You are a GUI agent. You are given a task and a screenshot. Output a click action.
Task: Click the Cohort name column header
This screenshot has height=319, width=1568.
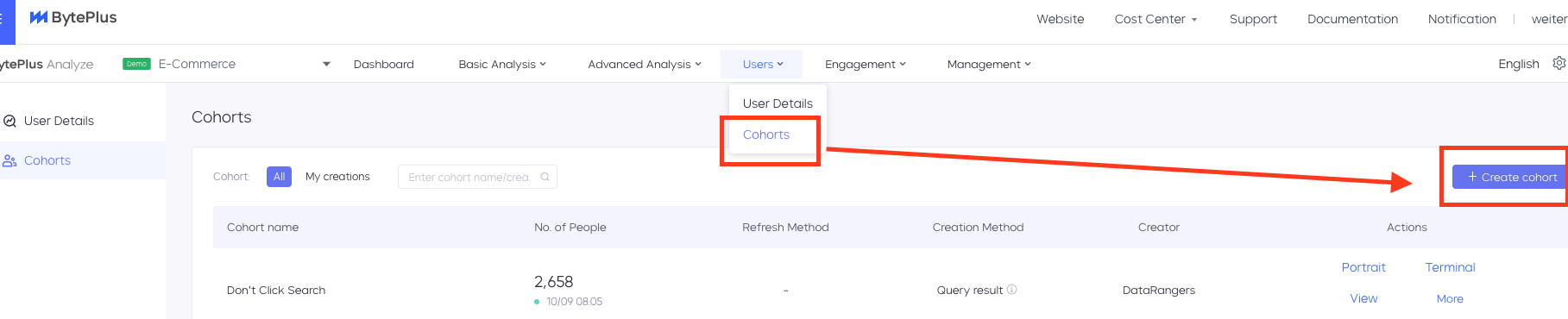coord(262,228)
